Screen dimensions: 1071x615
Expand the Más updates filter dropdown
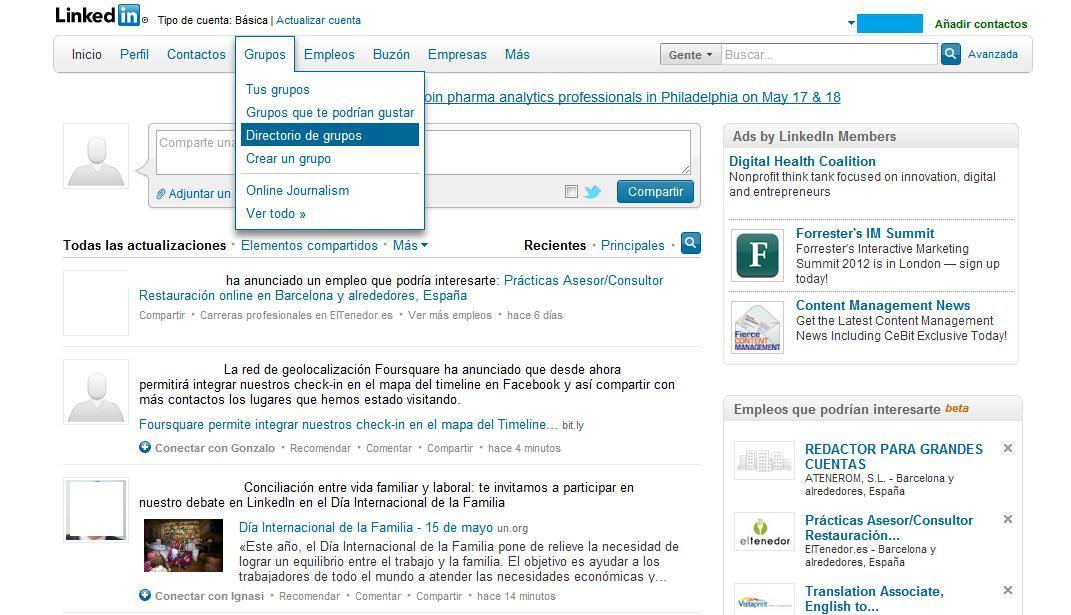click(x=410, y=245)
